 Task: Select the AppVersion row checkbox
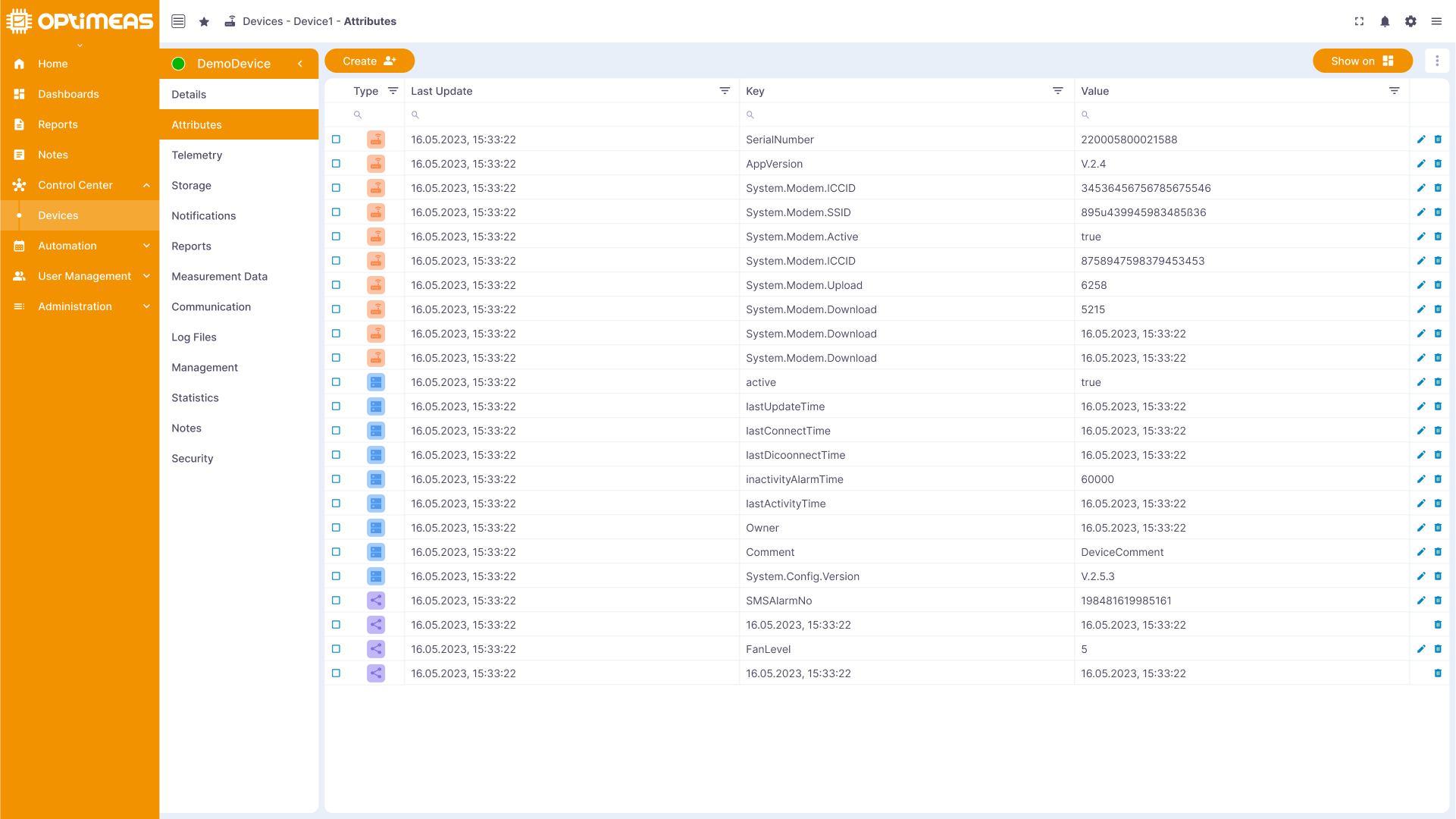(337, 164)
